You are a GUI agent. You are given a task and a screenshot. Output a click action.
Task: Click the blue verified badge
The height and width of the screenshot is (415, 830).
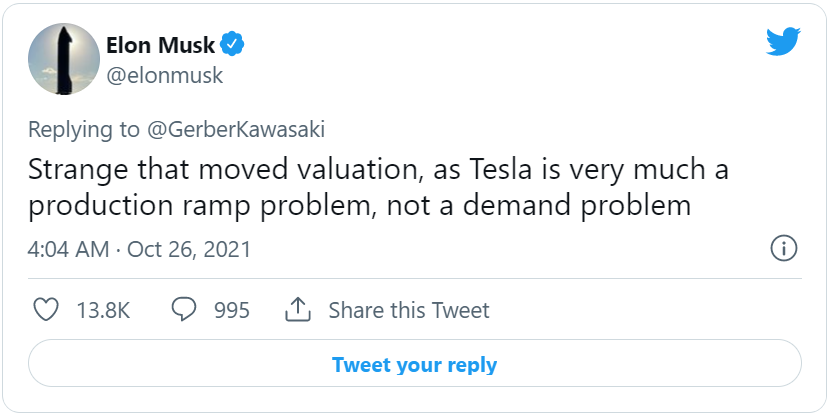coord(232,45)
